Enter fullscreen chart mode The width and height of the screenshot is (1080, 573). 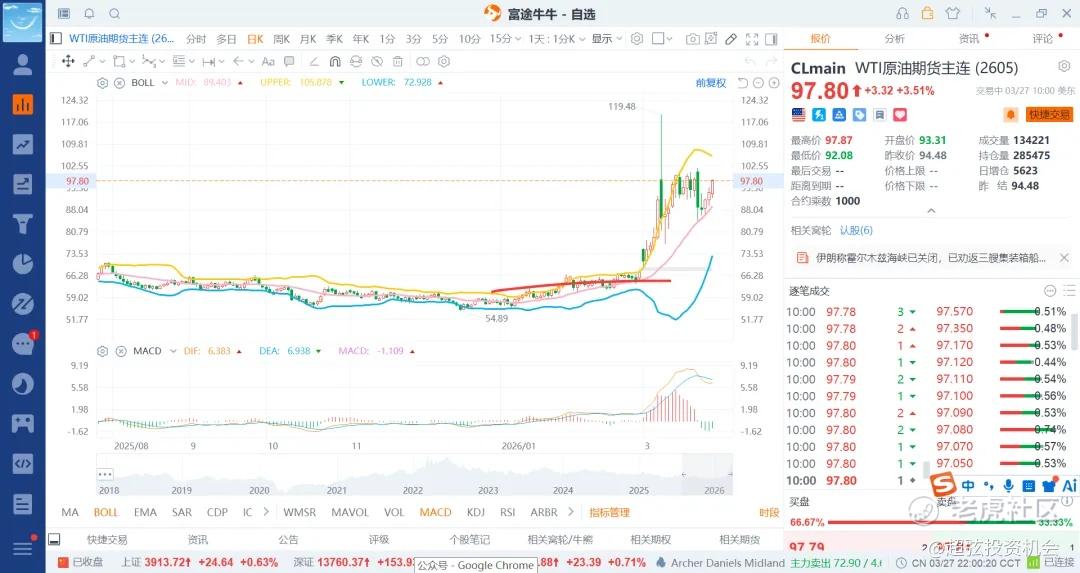tap(752, 39)
